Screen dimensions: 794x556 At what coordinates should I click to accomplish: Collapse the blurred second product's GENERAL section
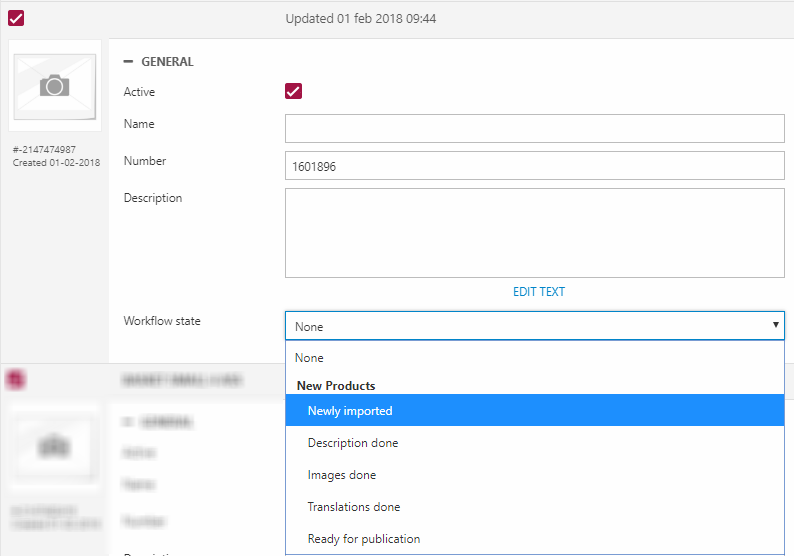tap(128, 422)
